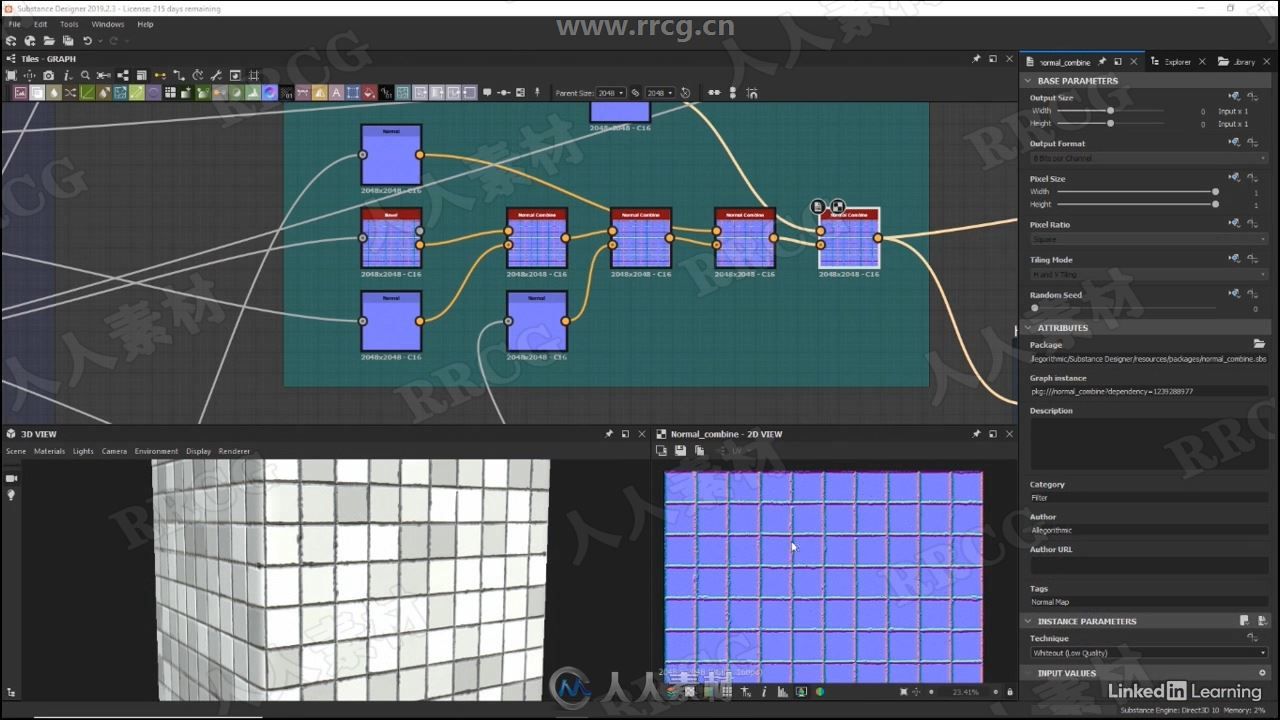Open the Pixel Ratio dropdown
The width and height of the screenshot is (1280, 720).
click(x=1148, y=239)
